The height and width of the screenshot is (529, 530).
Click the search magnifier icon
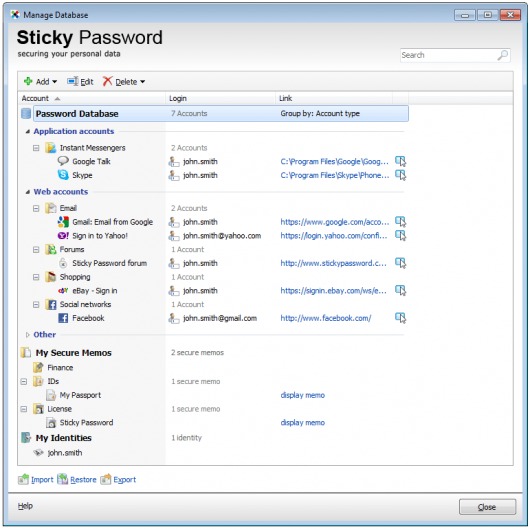(x=503, y=55)
